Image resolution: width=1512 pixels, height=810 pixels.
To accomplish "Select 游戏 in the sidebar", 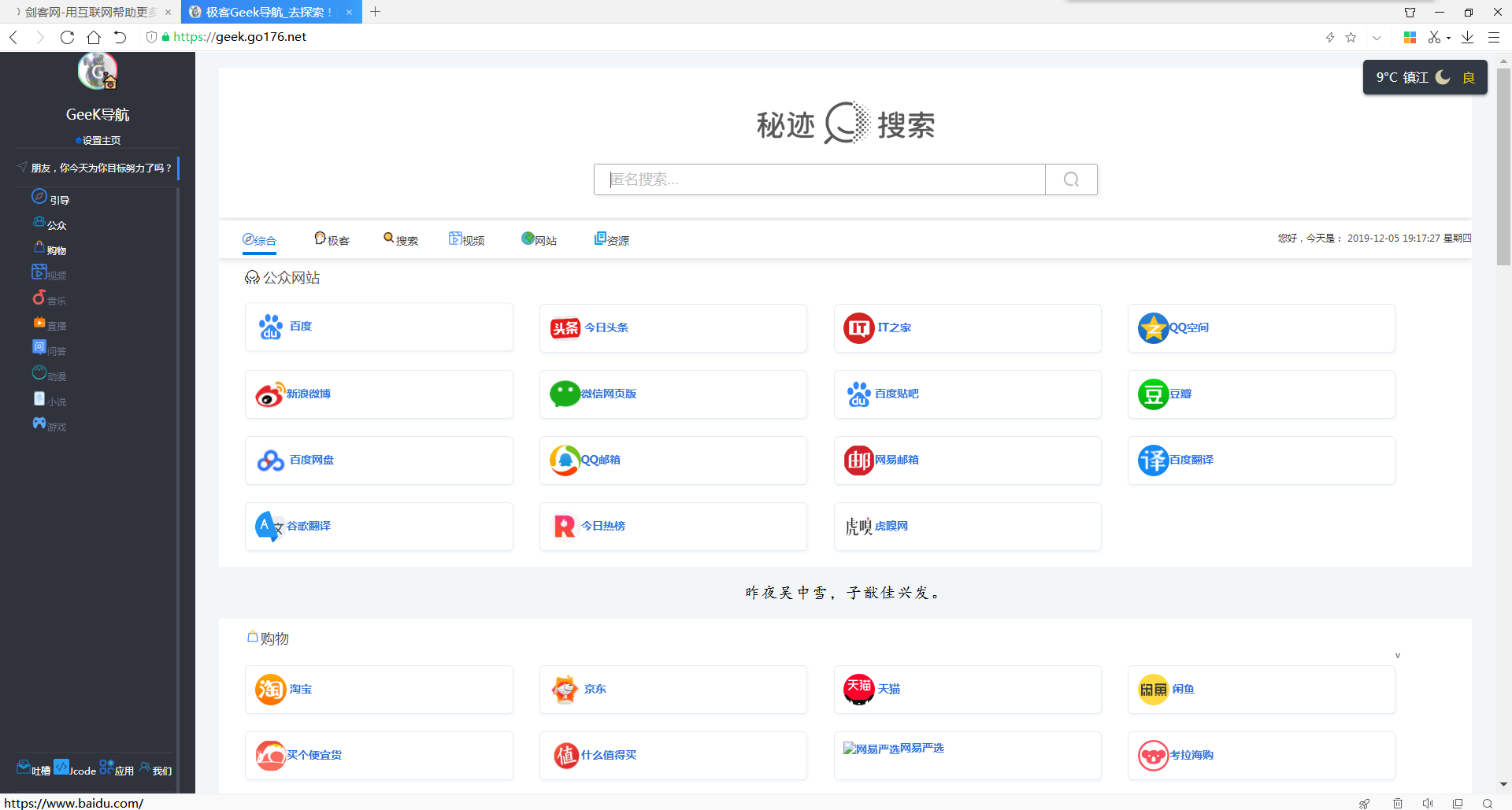I will tap(50, 425).
